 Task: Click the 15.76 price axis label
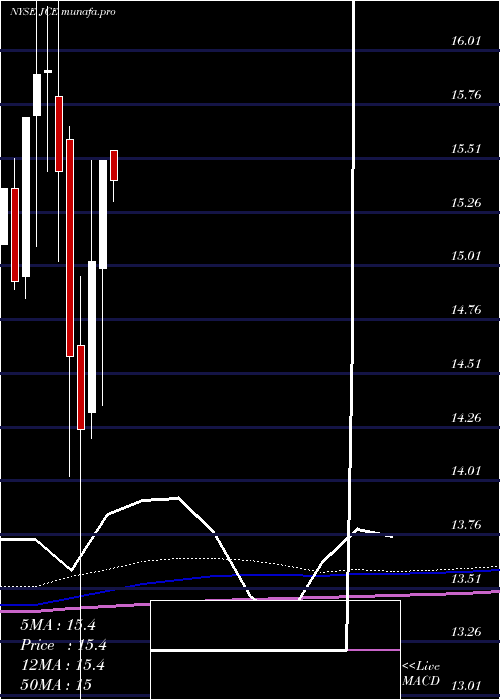click(x=466, y=95)
